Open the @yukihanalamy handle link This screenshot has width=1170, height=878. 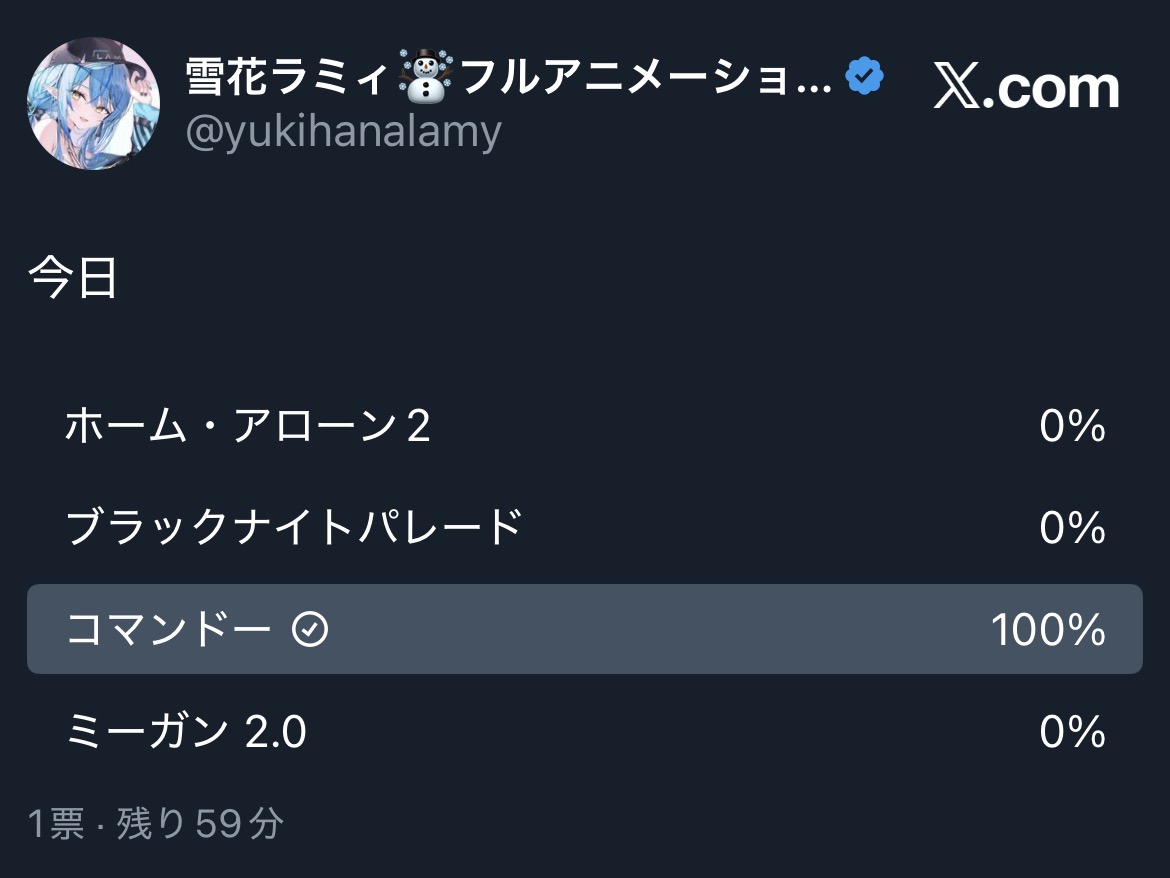[344, 131]
